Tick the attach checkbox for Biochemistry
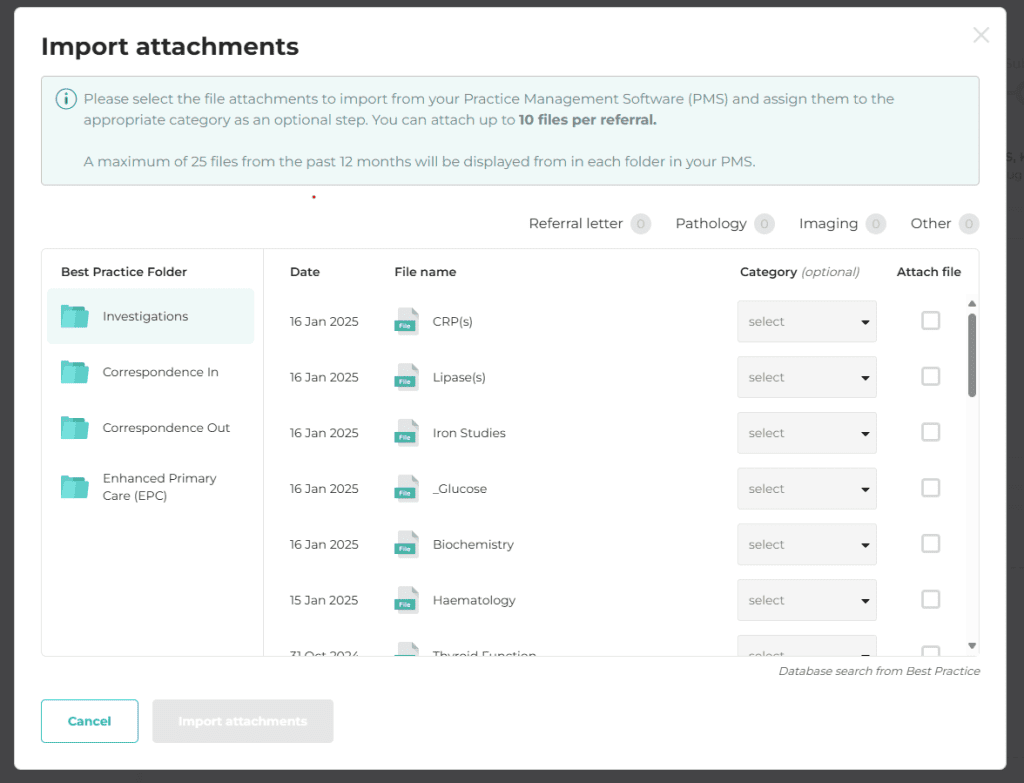The image size is (1024, 783). [x=930, y=544]
